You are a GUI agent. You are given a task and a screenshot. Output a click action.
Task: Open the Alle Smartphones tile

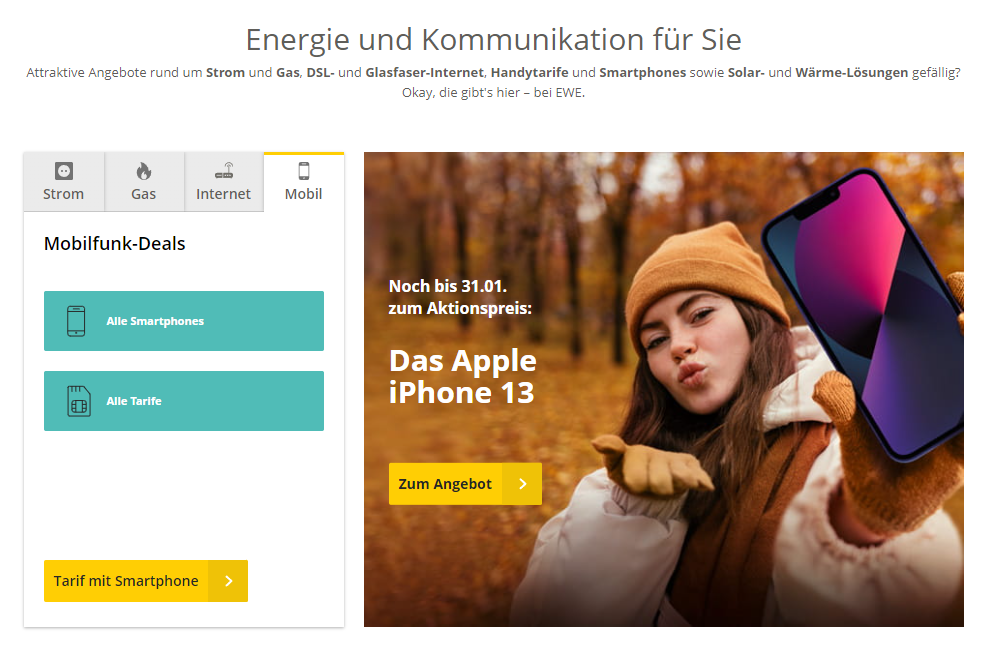tap(184, 320)
